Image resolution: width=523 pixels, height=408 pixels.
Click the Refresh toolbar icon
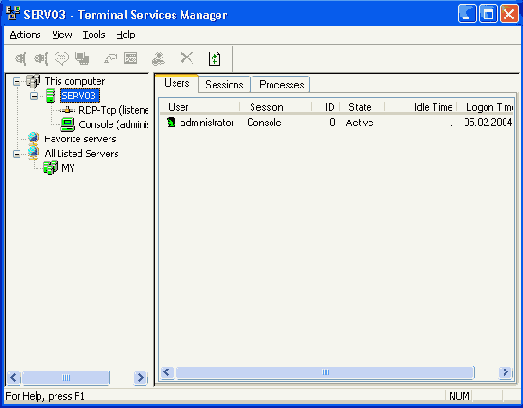coord(214,59)
